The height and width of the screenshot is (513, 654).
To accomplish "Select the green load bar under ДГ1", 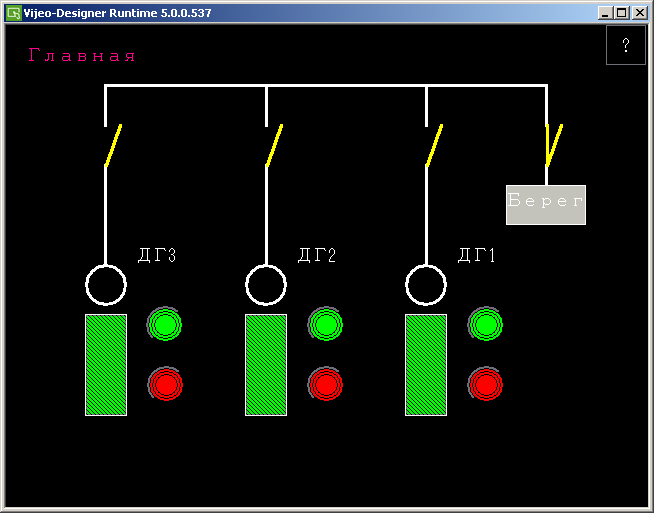I will pyautogui.click(x=426, y=364).
